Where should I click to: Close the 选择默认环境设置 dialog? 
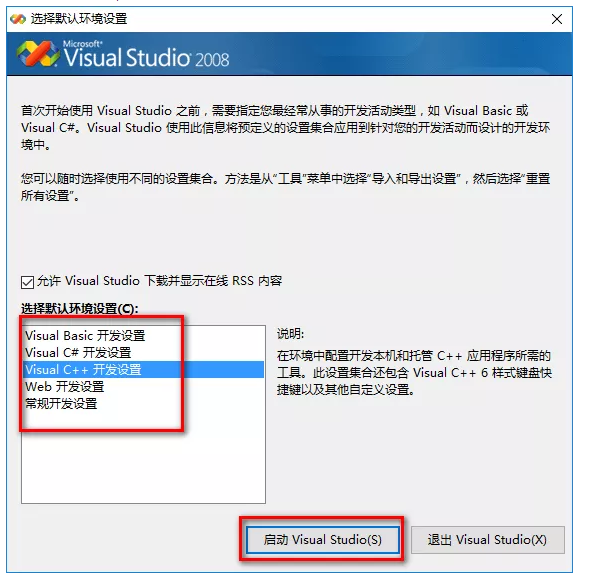[557, 19]
